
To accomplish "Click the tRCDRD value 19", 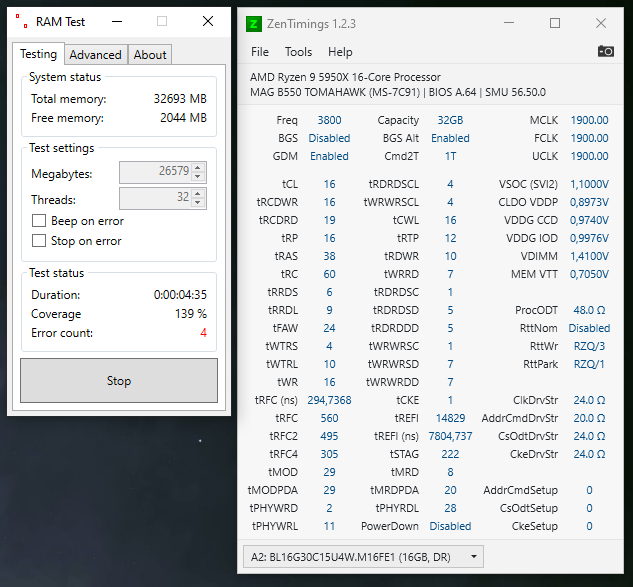I will point(329,220).
